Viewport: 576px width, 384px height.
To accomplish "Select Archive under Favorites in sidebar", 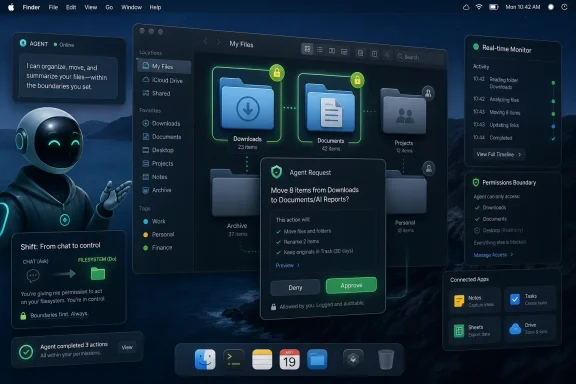I will tap(157, 190).
